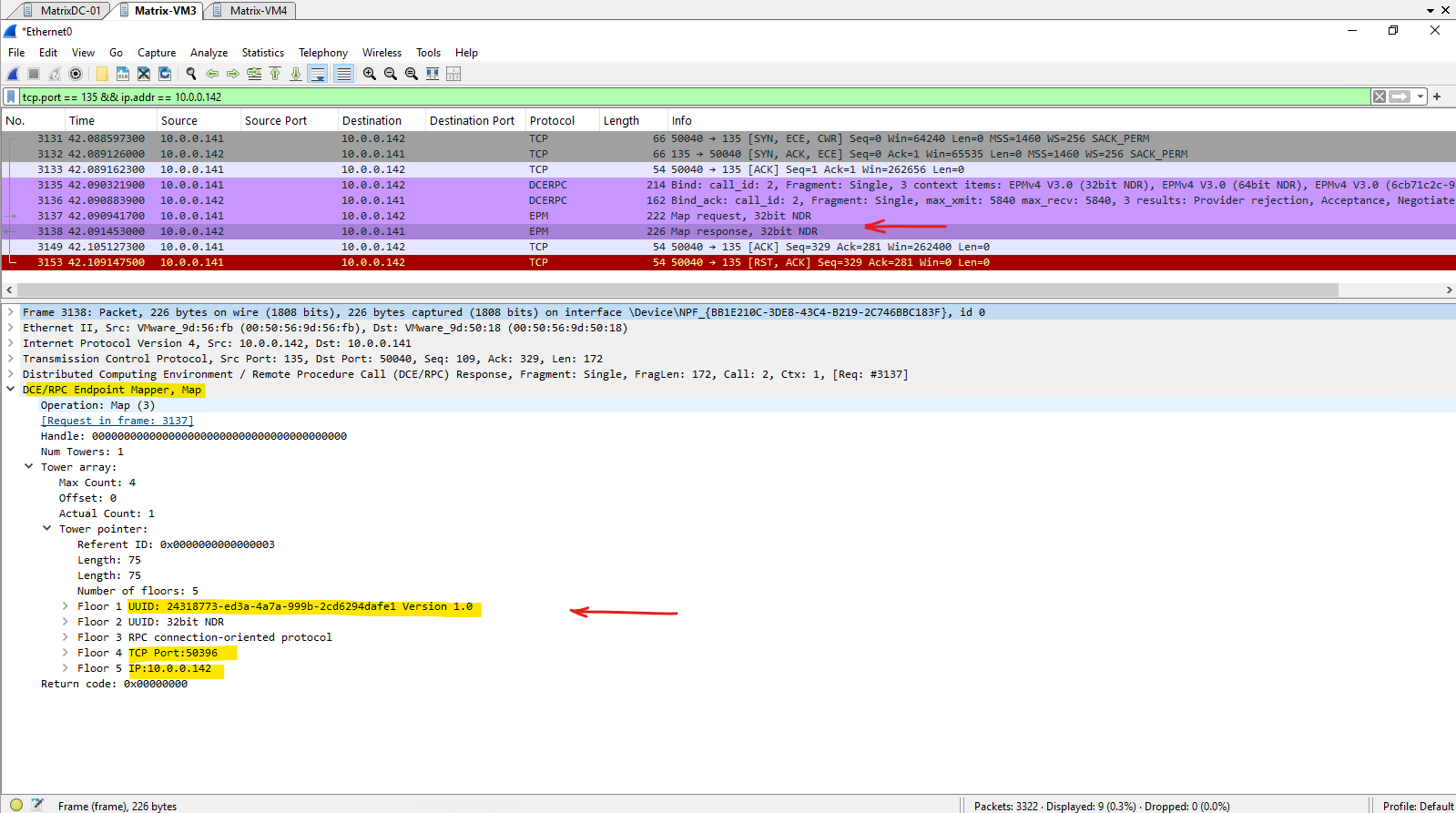This screenshot has height=813, width=1456.
Task: Select packet 3153 RST, ACK row
Action: coord(728,262)
